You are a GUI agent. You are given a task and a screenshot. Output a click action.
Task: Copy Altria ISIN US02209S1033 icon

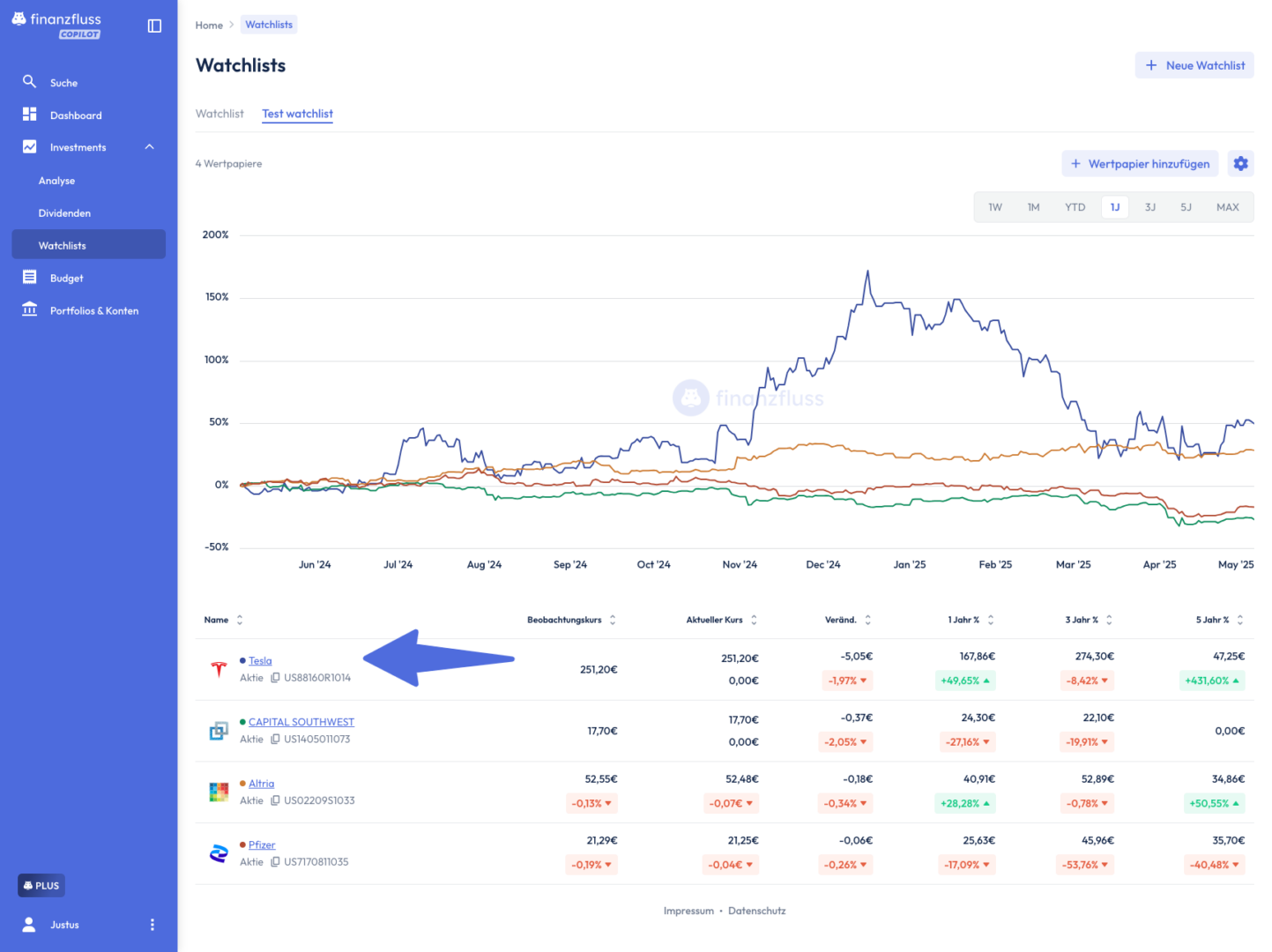tap(275, 800)
